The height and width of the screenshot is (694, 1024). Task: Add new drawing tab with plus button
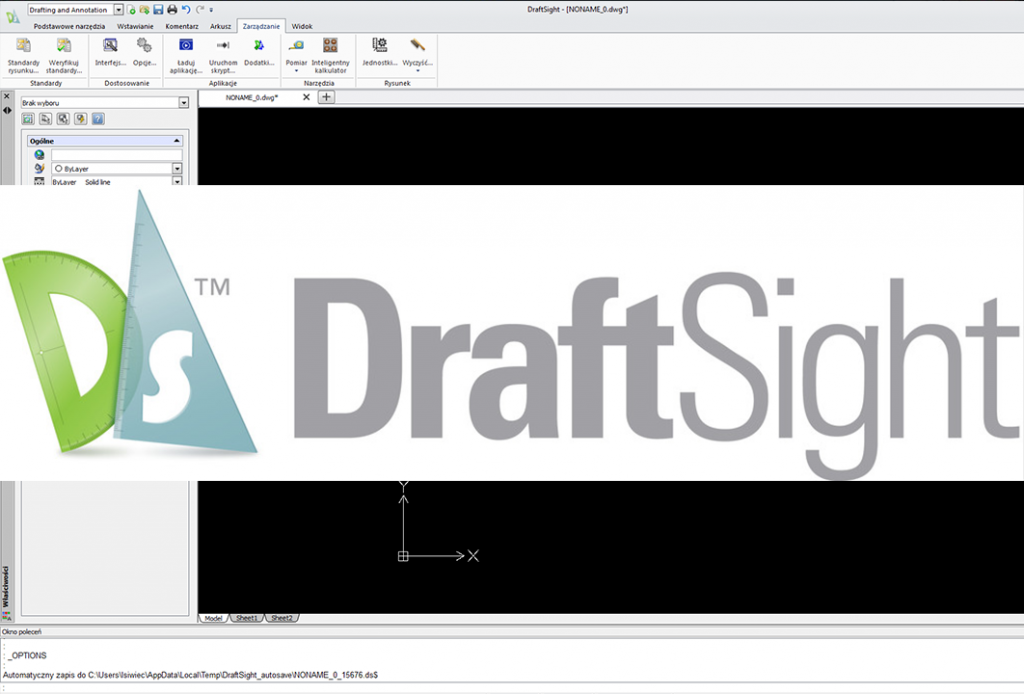[x=327, y=97]
